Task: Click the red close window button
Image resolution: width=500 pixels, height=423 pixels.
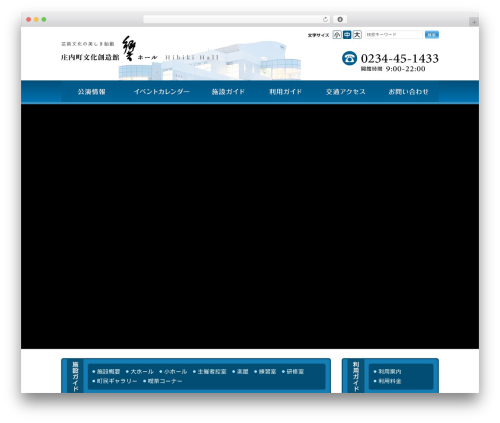Action: click(x=29, y=20)
